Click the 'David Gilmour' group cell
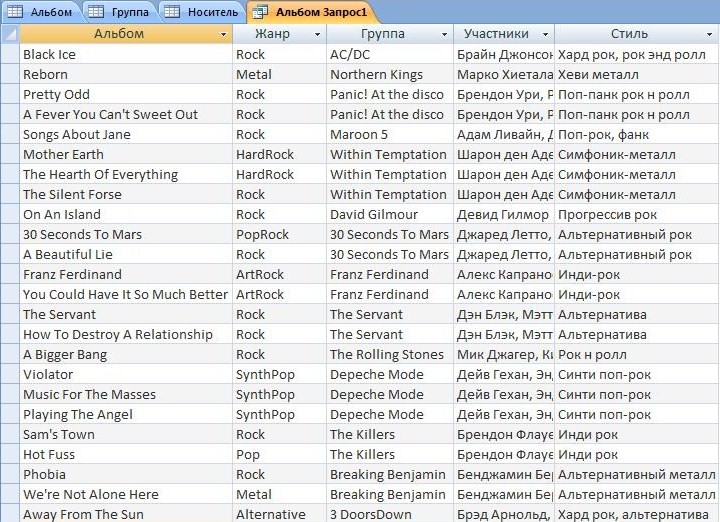 point(390,214)
